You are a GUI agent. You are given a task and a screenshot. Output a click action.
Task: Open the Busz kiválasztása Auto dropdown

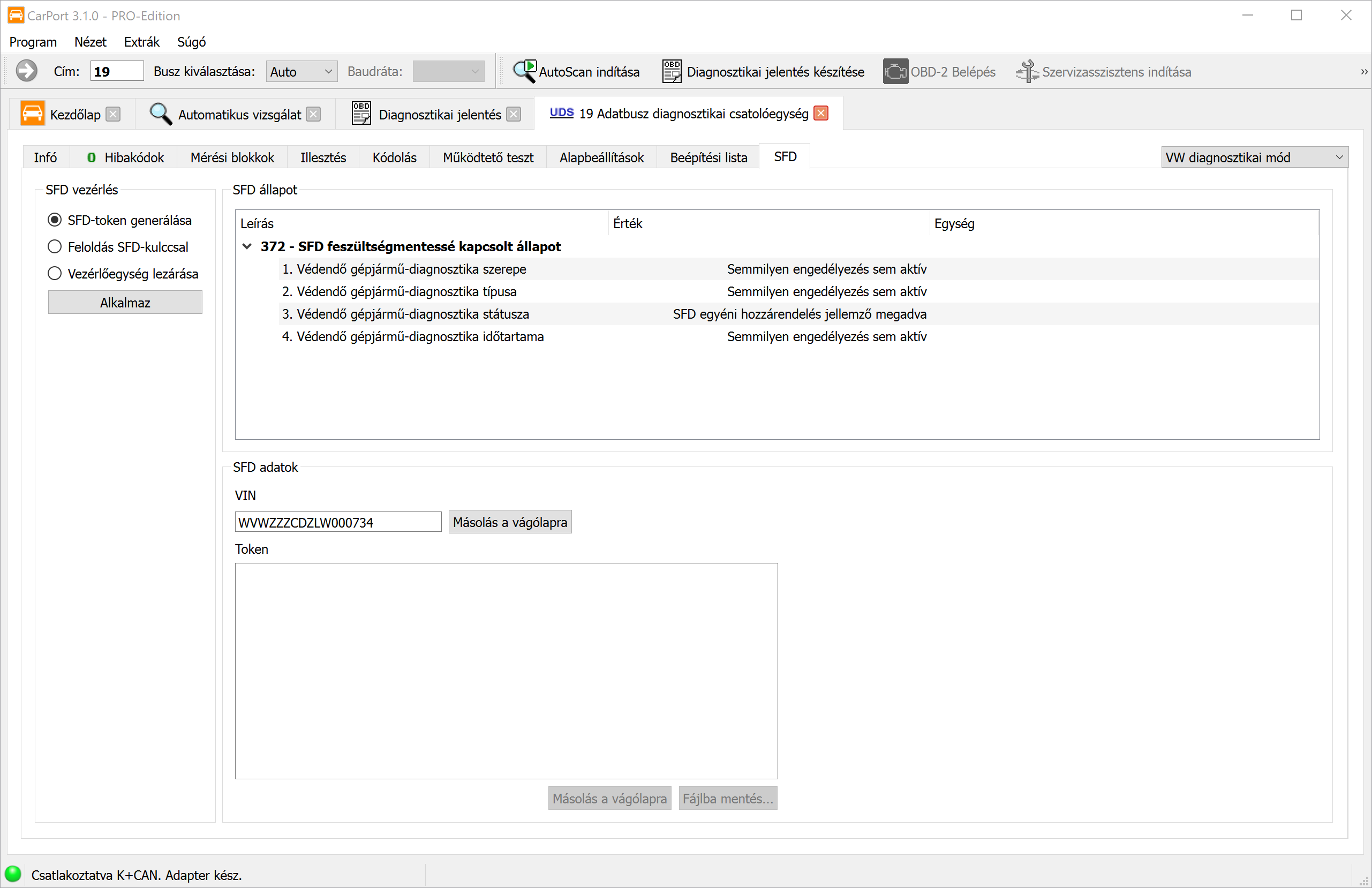coord(301,72)
